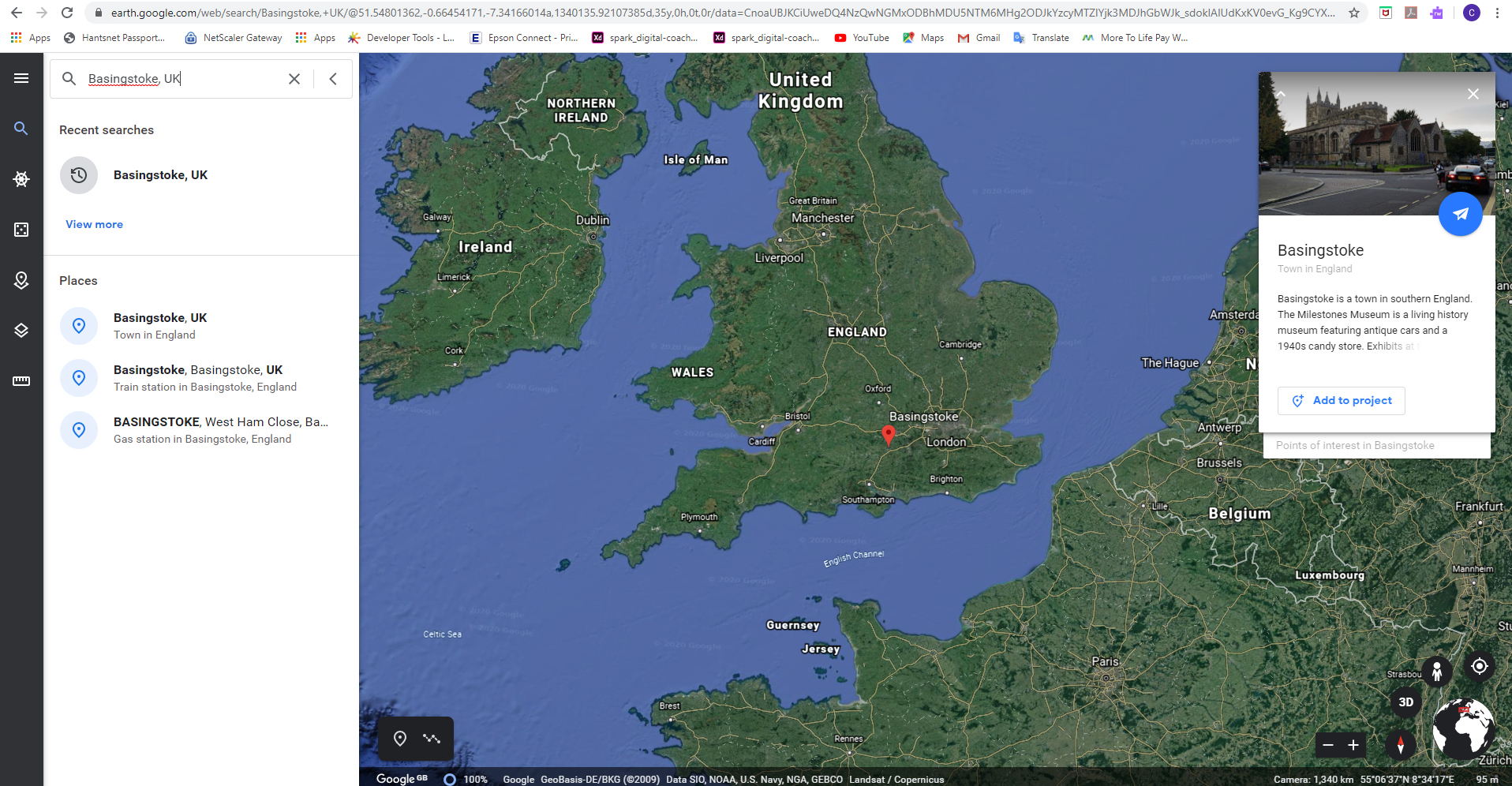Open the Google Earth hamburger menu
The width and height of the screenshot is (1512, 786).
click(x=21, y=78)
